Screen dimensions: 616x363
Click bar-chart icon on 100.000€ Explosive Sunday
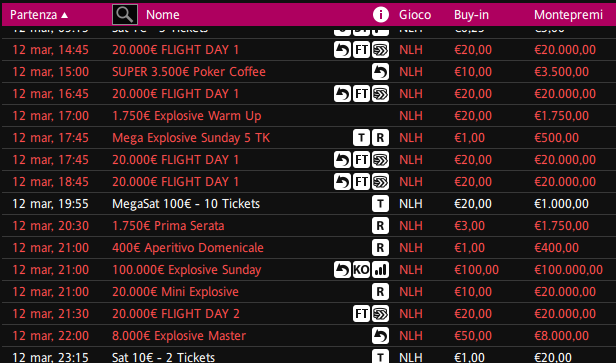tap(380, 270)
